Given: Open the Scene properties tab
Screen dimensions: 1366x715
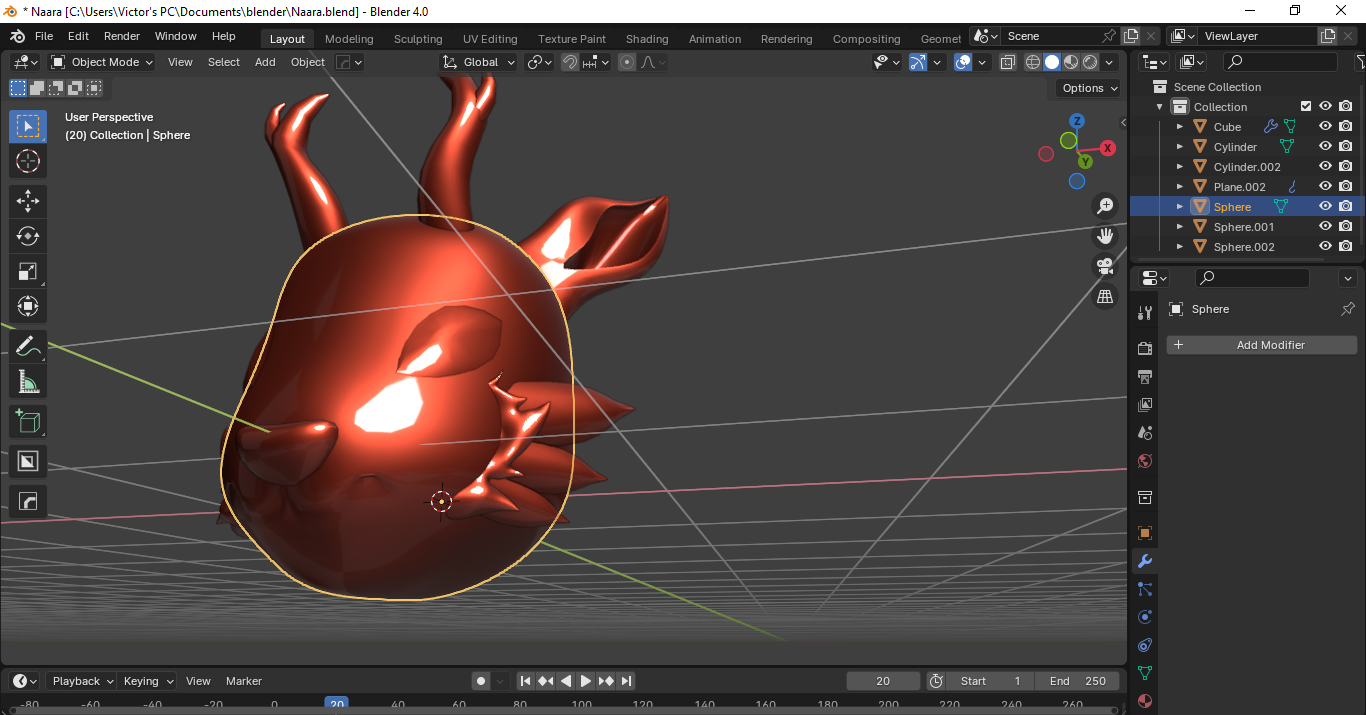Looking at the screenshot, I should (x=1145, y=433).
